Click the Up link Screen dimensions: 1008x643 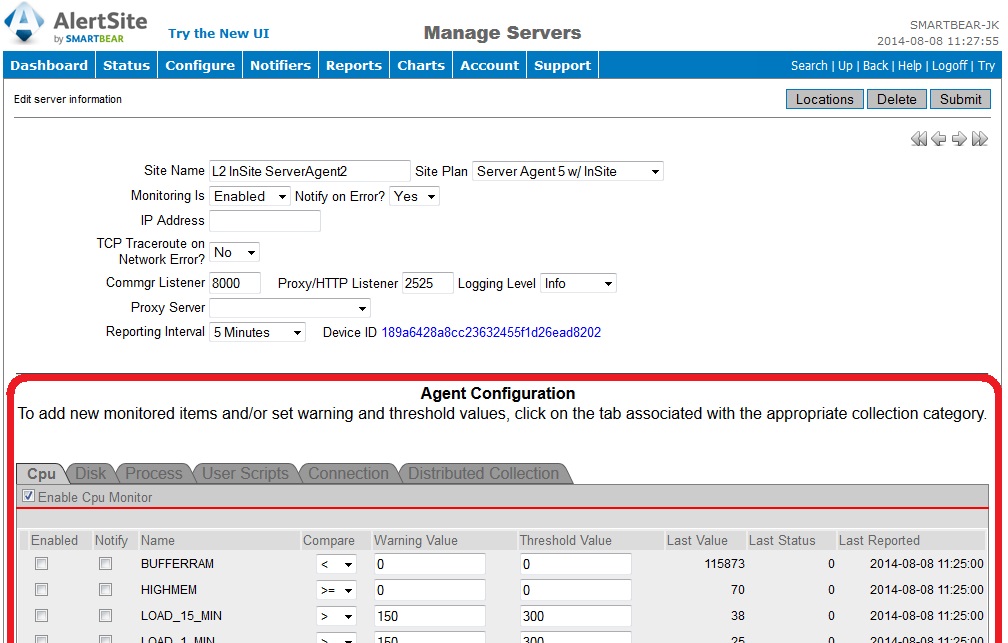[x=845, y=66]
